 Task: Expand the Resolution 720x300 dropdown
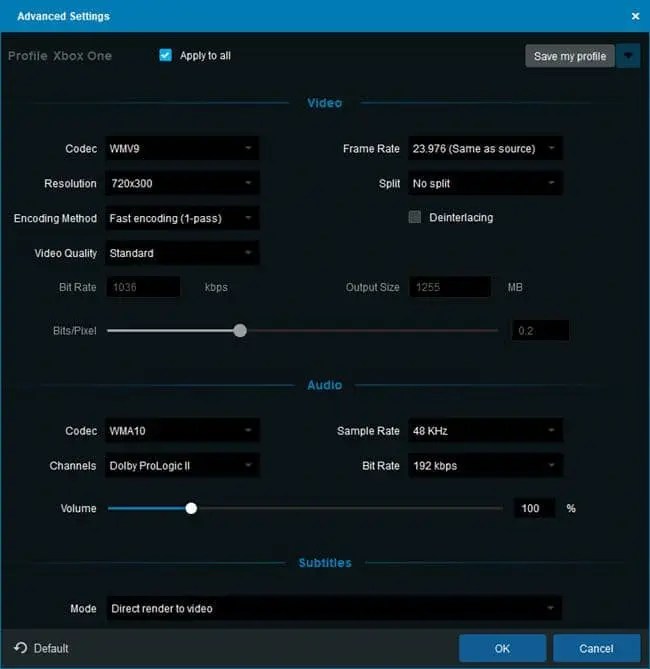click(x=182, y=183)
